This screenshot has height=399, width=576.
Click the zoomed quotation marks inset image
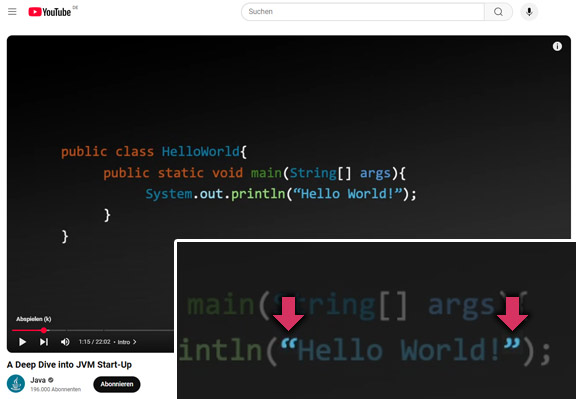375,319
